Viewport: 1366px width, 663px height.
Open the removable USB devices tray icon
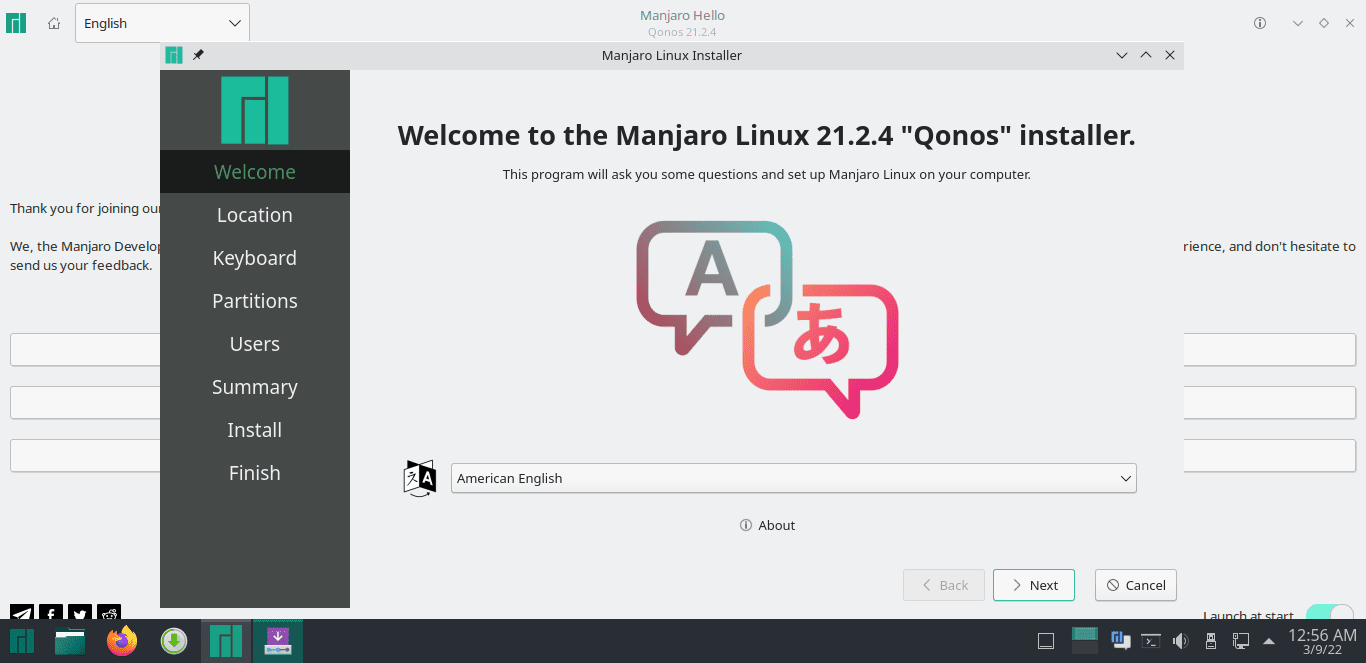(1210, 641)
